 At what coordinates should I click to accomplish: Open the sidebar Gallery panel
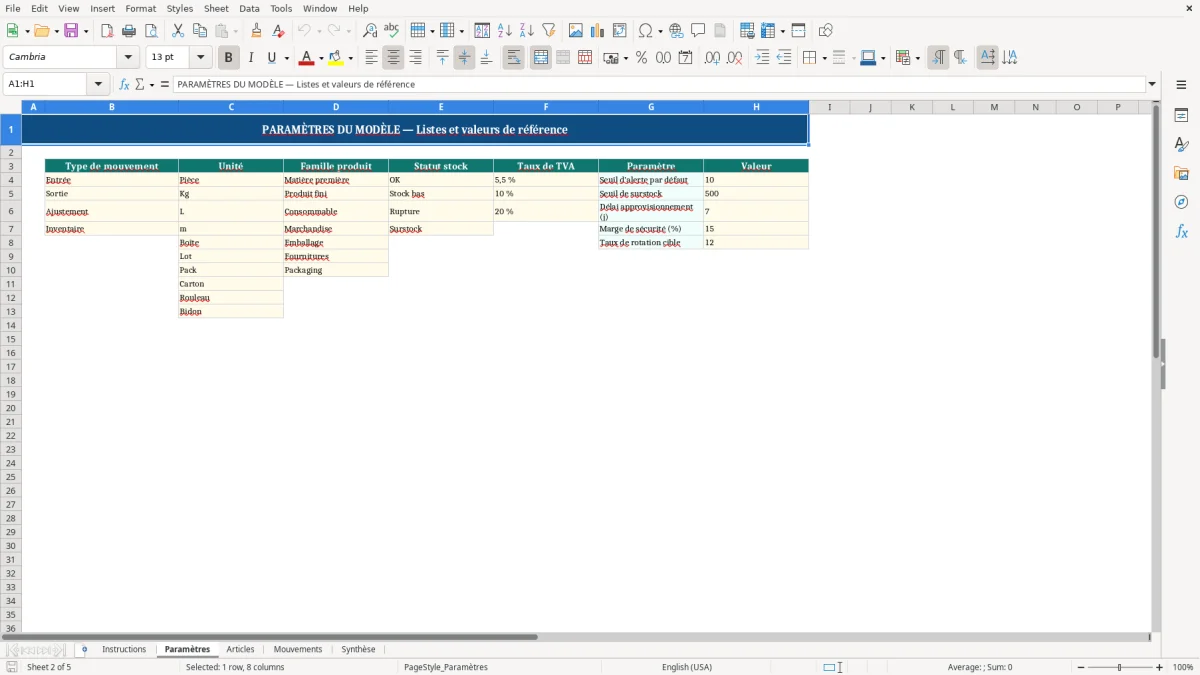[x=1181, y=173]
